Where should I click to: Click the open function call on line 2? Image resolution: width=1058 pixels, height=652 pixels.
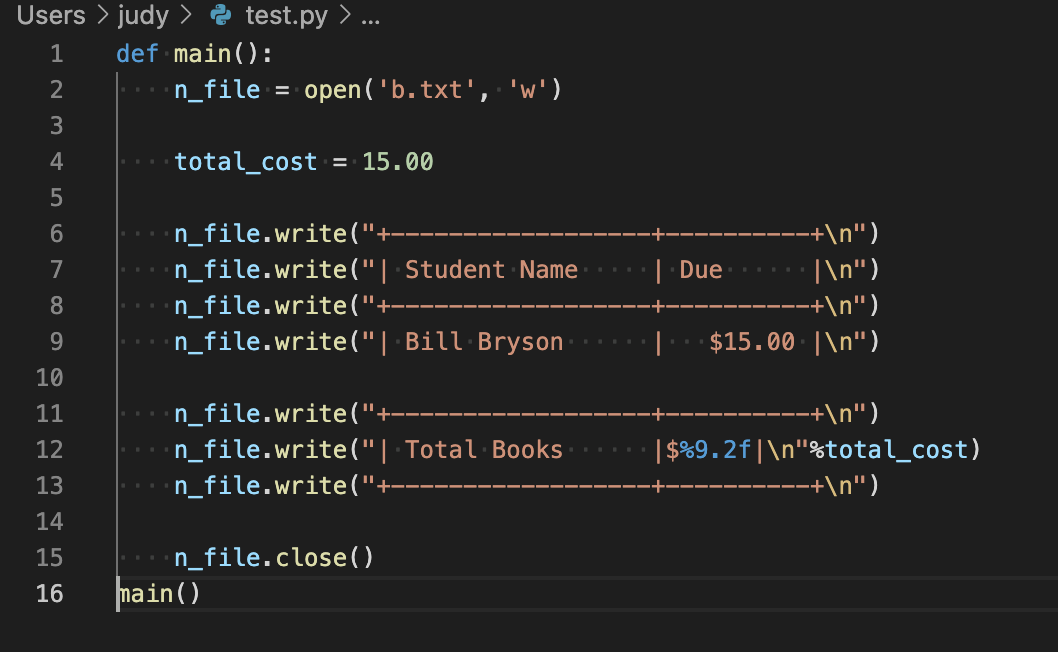pyautogui.click(x=333, y=90)
